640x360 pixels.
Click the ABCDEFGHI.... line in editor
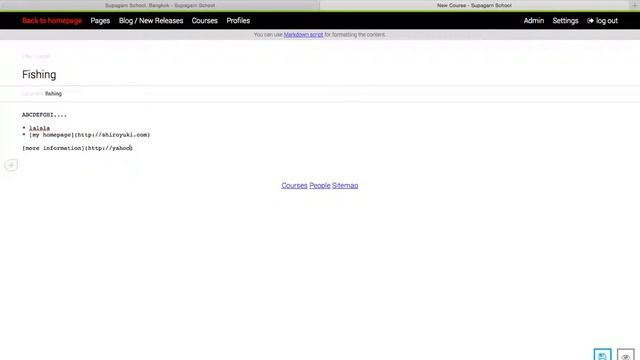(44, 115)
